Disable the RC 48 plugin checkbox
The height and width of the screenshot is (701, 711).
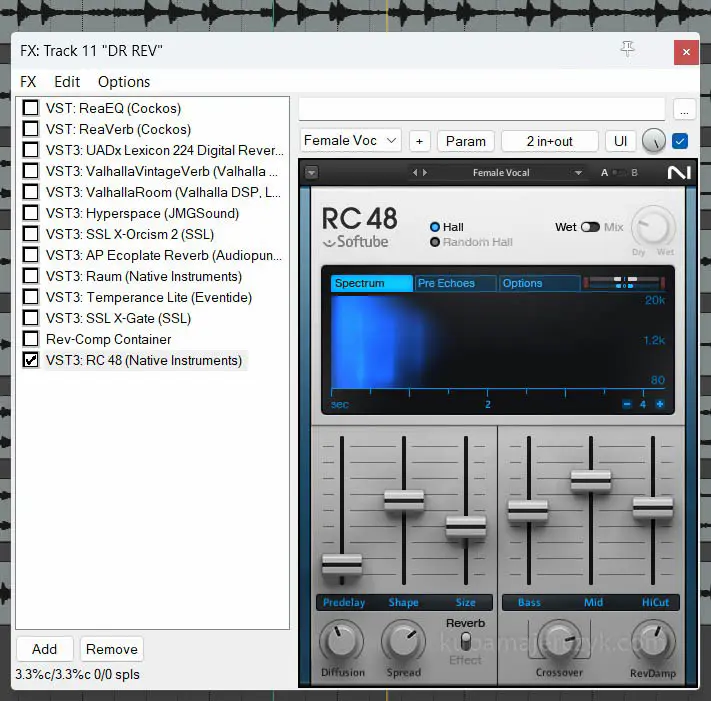(x=31, y=360)
